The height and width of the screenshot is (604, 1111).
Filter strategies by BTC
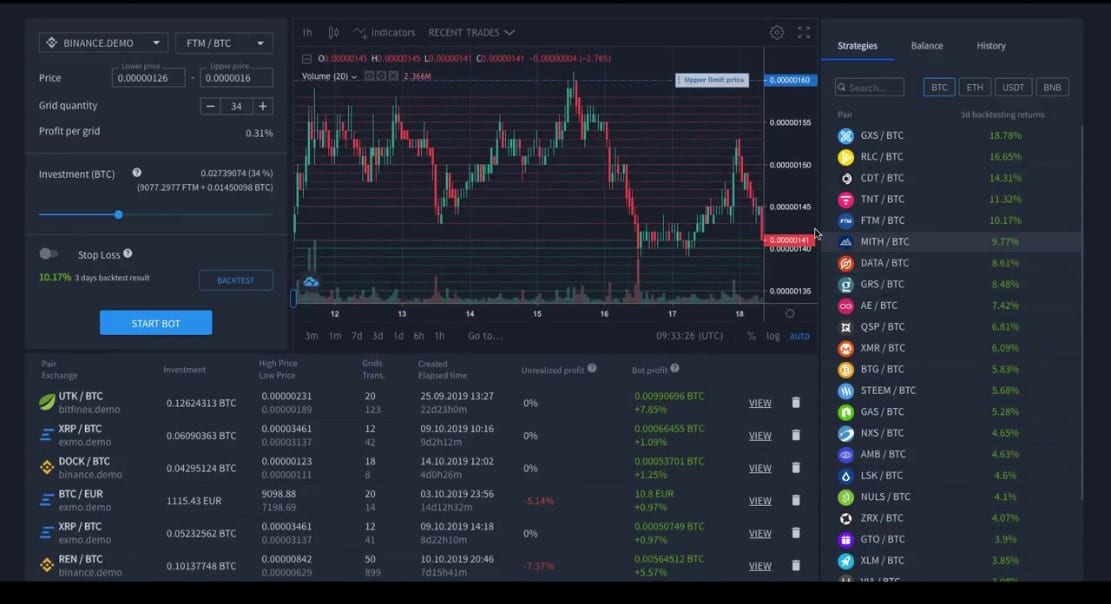(x=939, y=87)
